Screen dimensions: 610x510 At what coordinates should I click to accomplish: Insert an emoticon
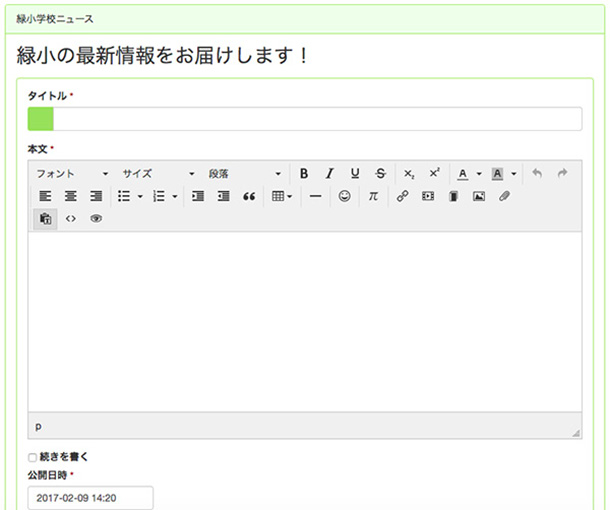(344, 196)
